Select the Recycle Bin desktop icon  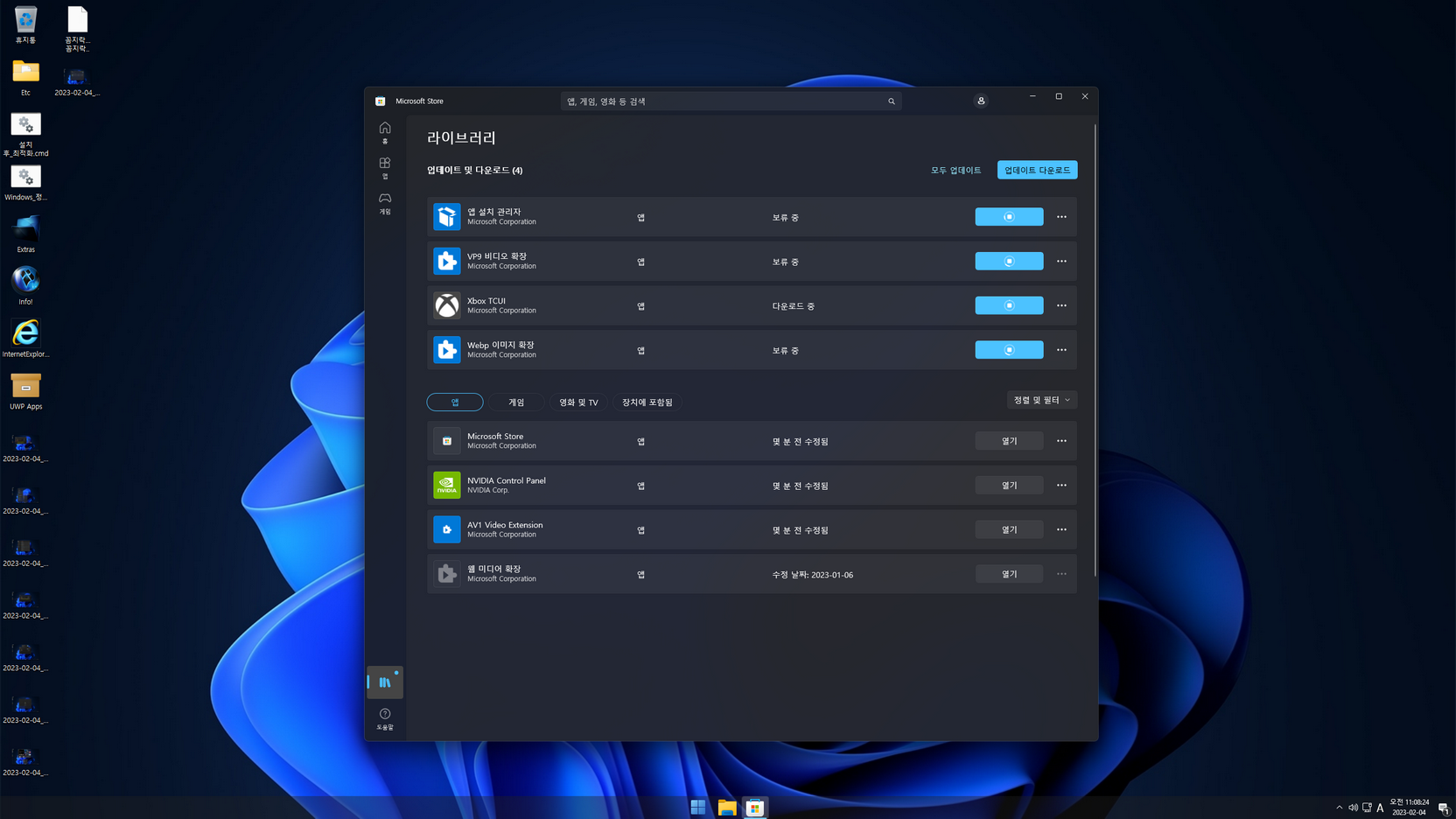[x=25, y=25]
